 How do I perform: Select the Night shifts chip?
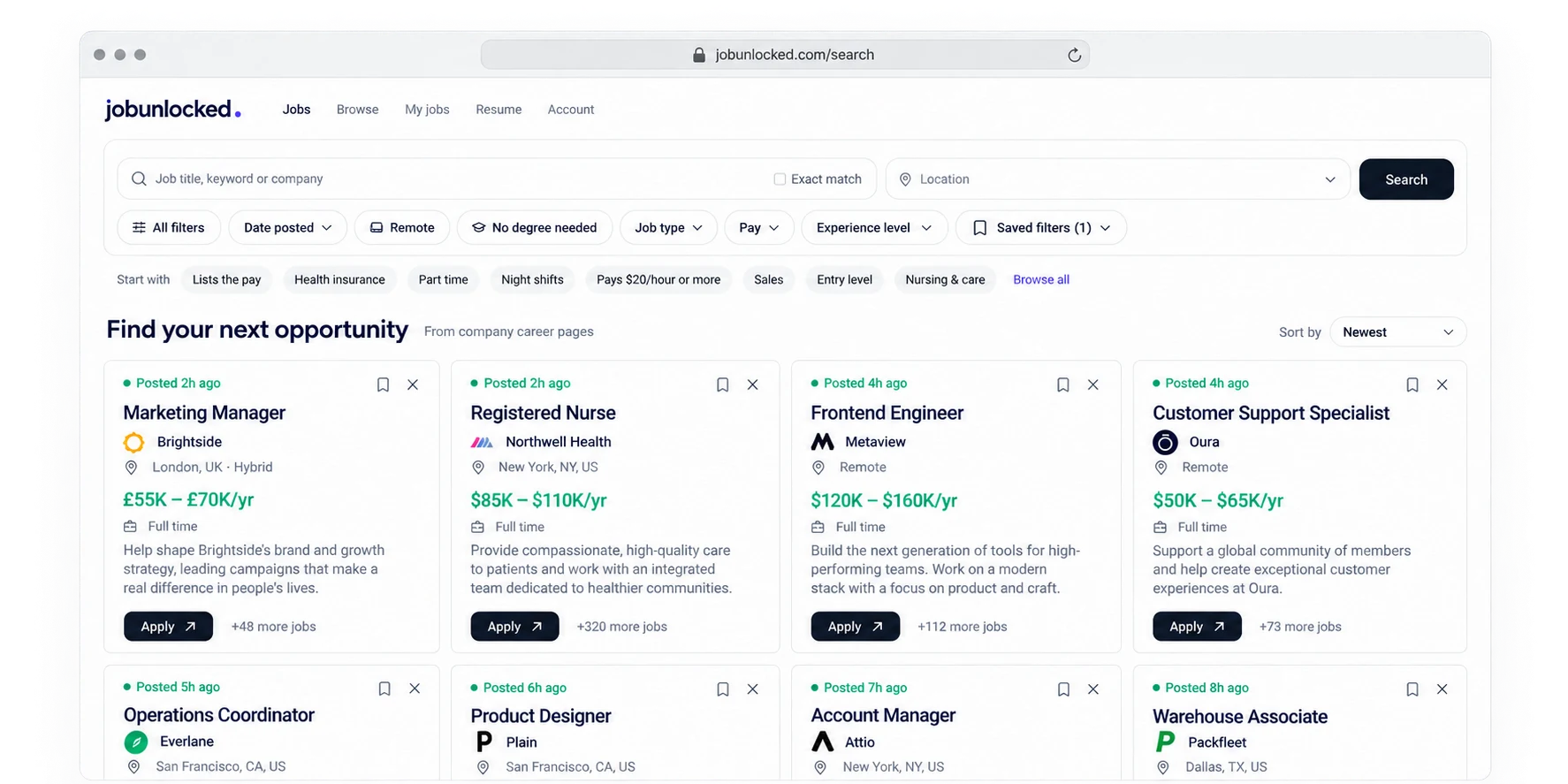coord(532,279)
